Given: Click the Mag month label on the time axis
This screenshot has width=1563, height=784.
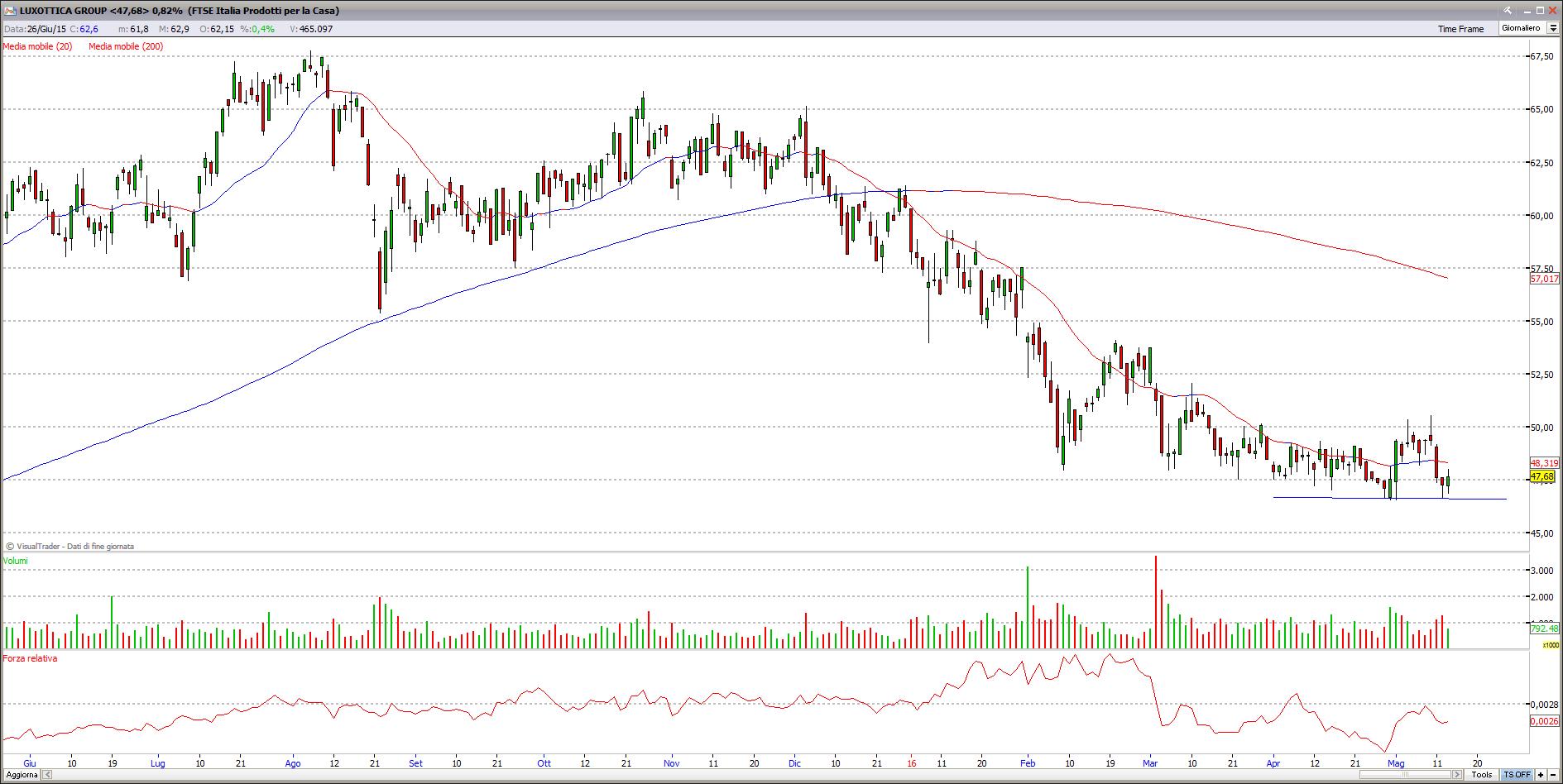Looking at the screenshot, I should (1396, 763).
